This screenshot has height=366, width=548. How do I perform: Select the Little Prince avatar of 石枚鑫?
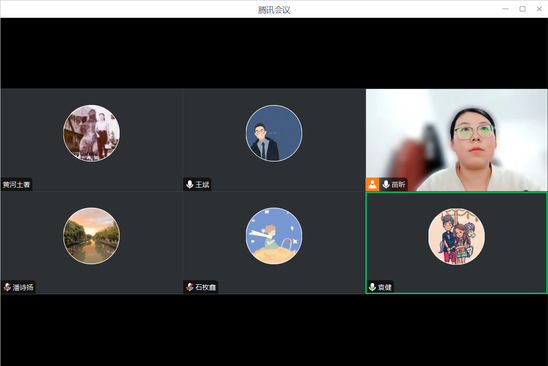[274, 236]
